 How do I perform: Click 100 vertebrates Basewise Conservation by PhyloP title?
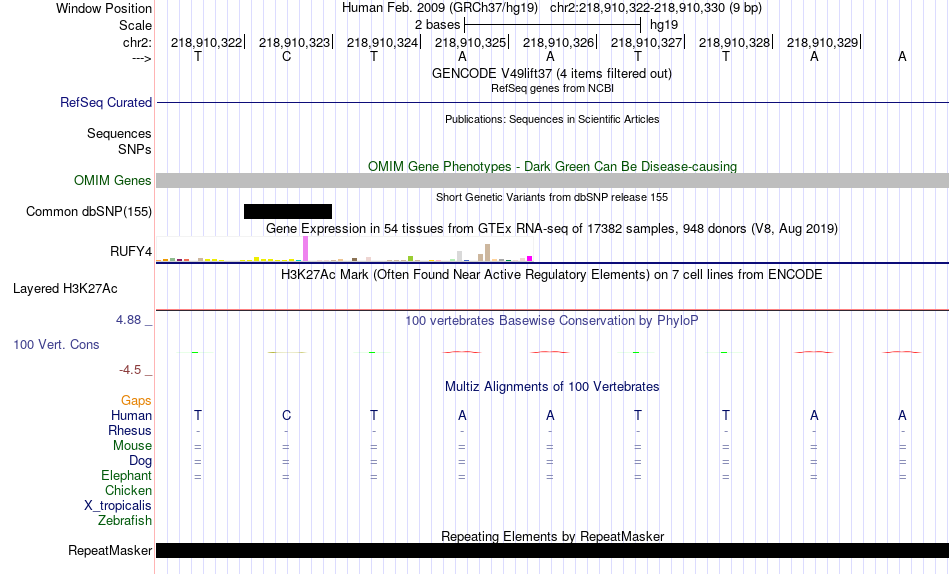[x=552, y=321]
